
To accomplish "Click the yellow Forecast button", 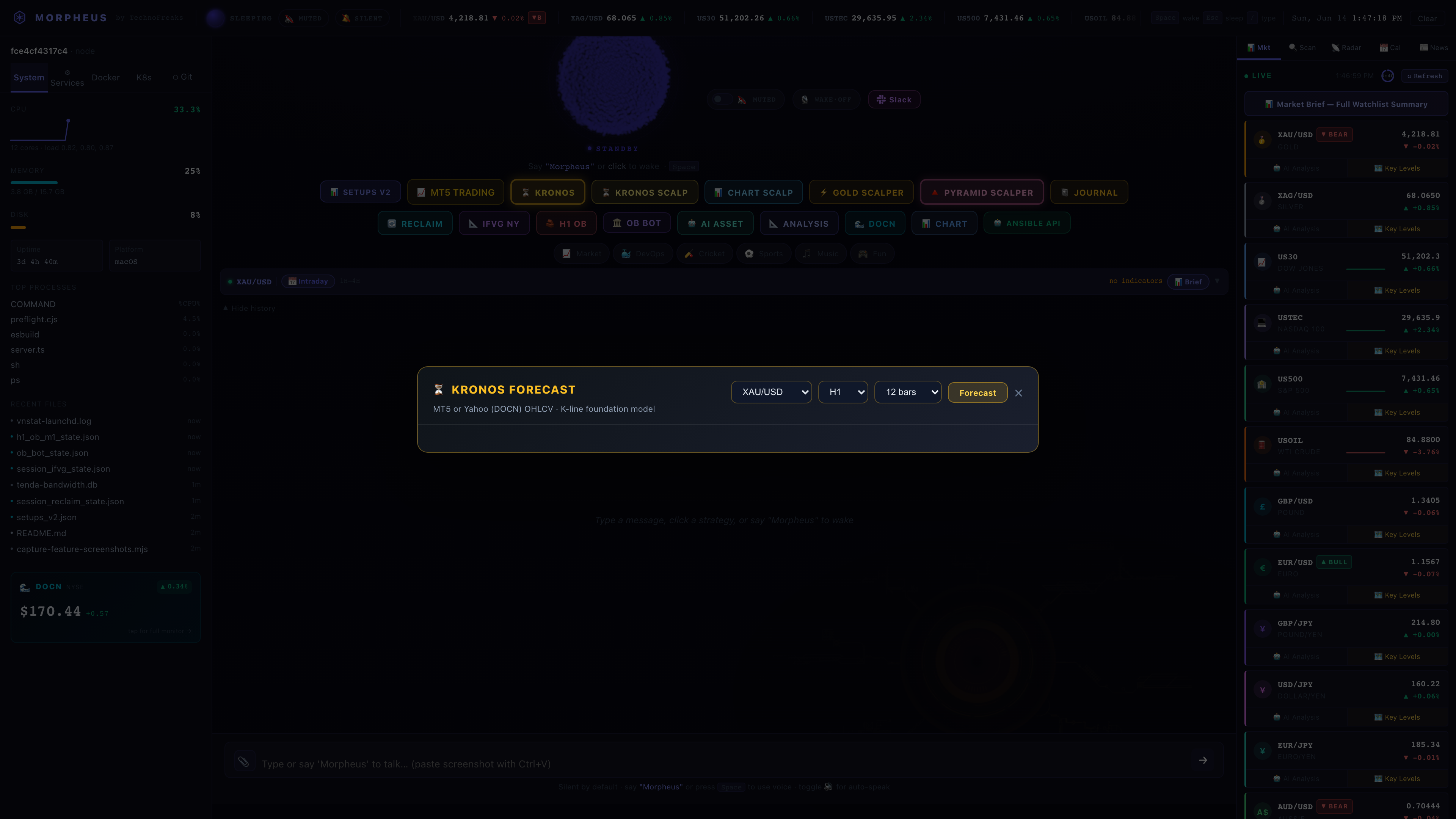I will [977, 393].
